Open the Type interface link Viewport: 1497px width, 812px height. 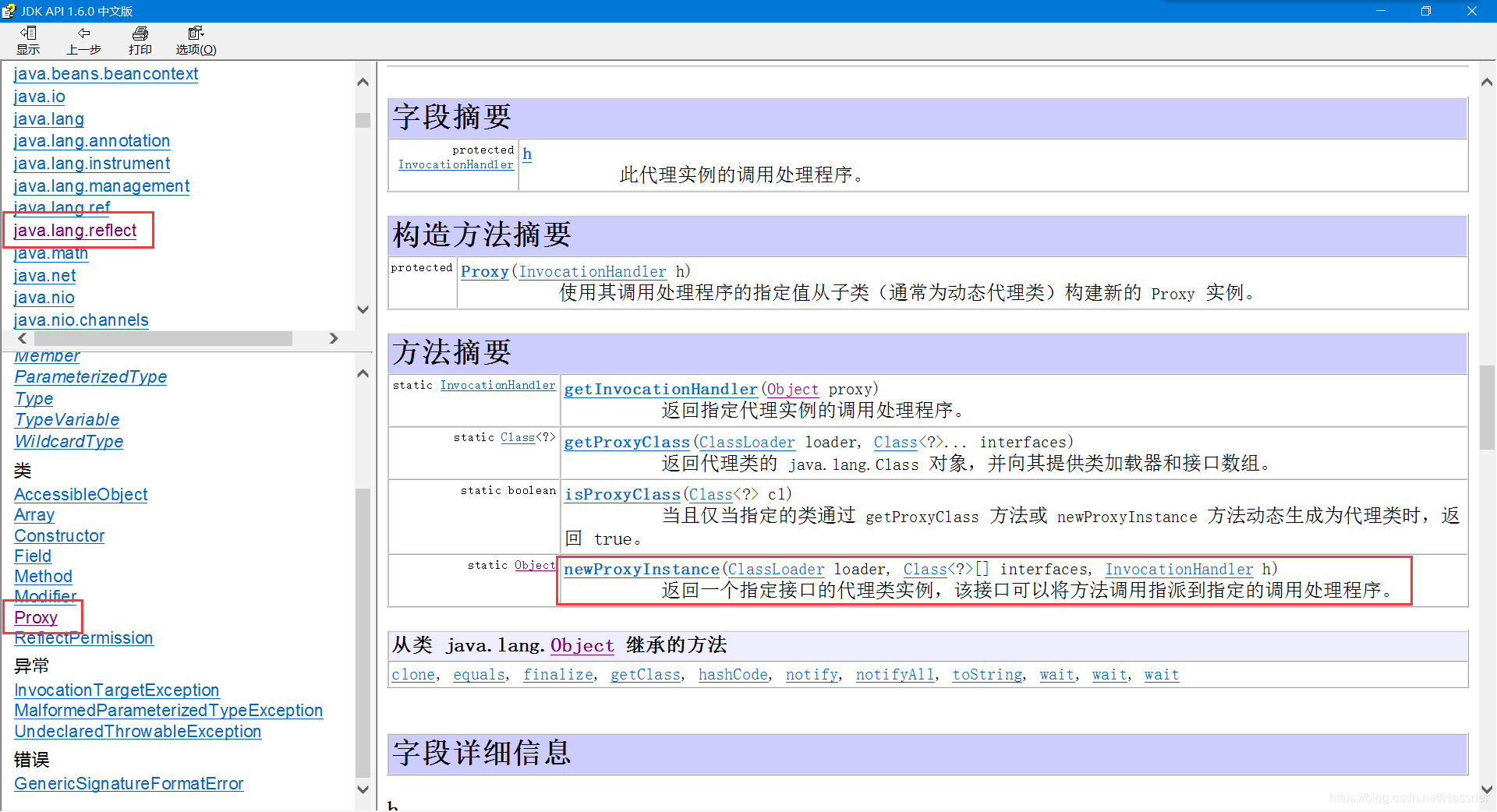[34, 399]
